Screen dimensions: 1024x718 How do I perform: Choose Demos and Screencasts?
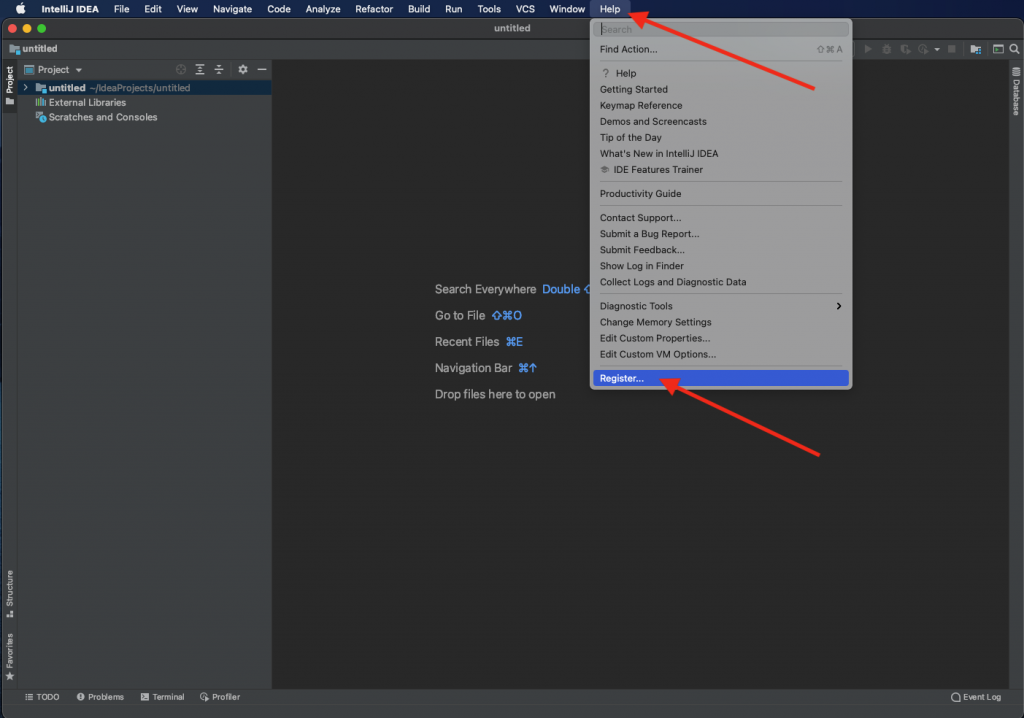[720, 122]
